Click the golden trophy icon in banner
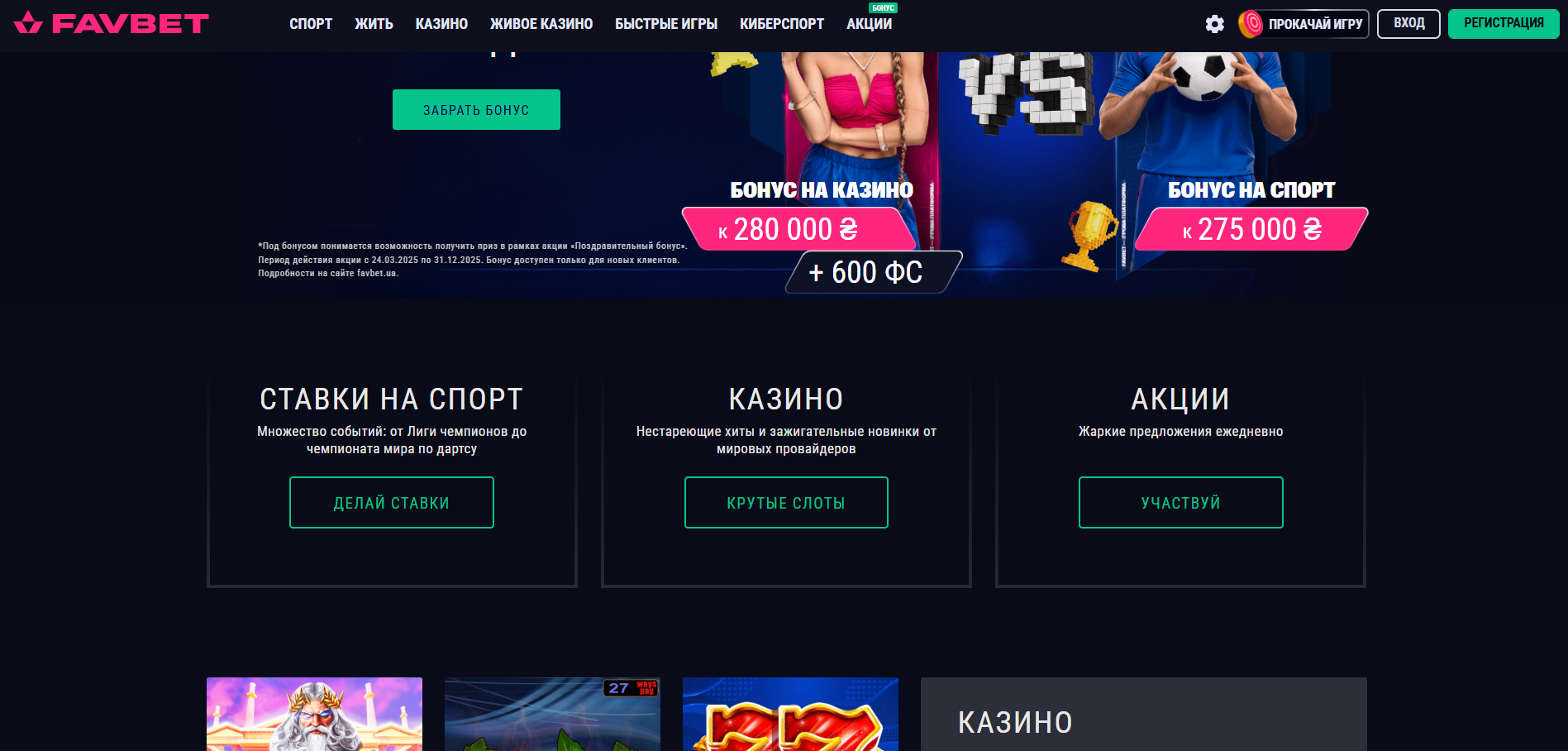Viewport: 1568px width, 751px height. click(x=1091, y=236)
